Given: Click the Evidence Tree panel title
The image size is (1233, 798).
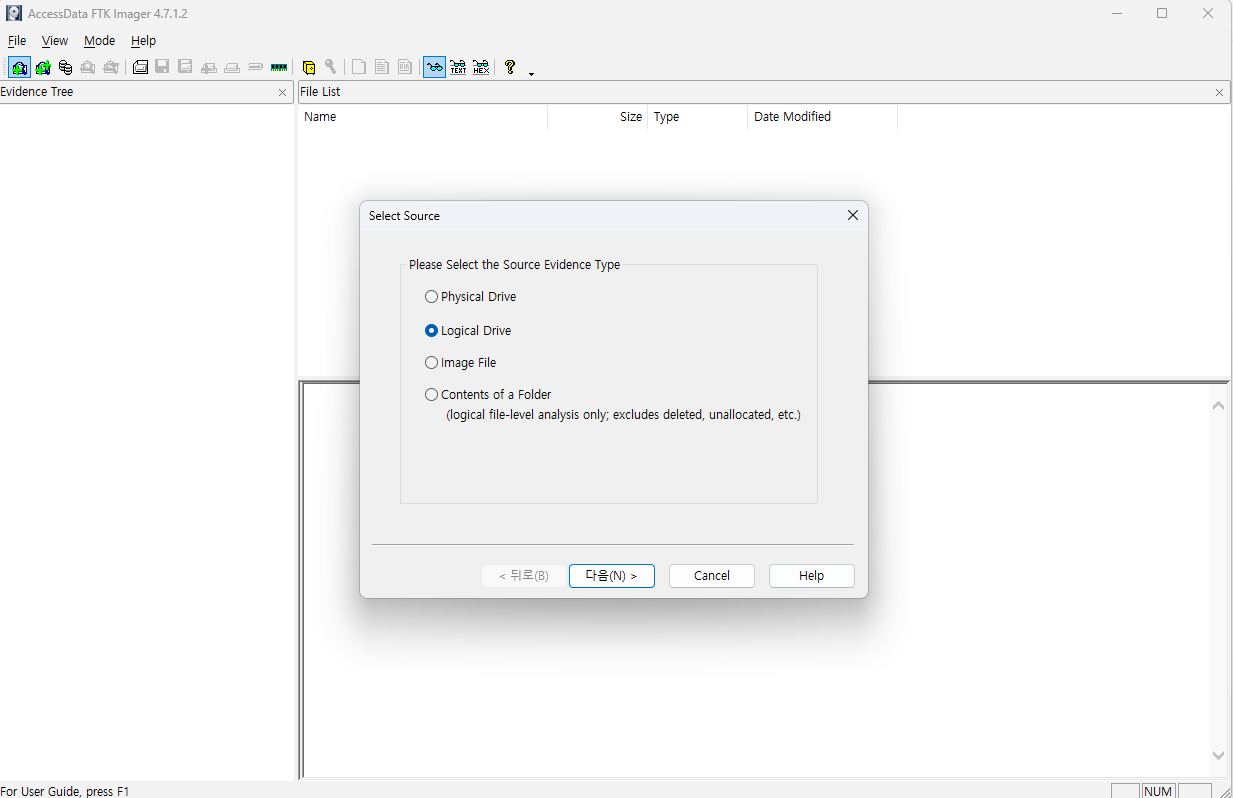Looking at the screenshot, I should (37, 92).
